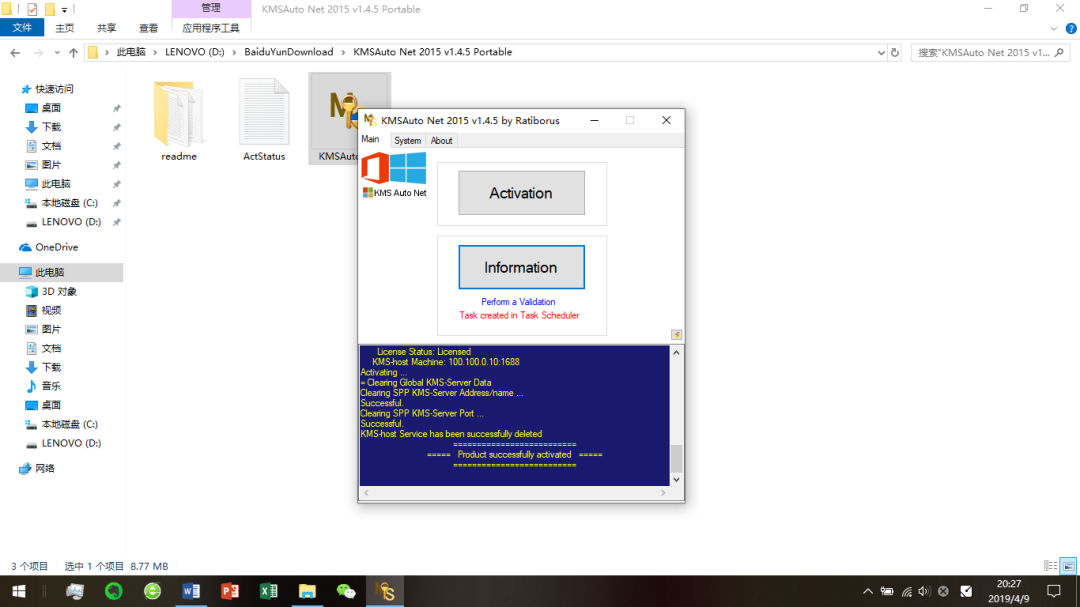Show hidden tray icons chevron

point(868,591)
